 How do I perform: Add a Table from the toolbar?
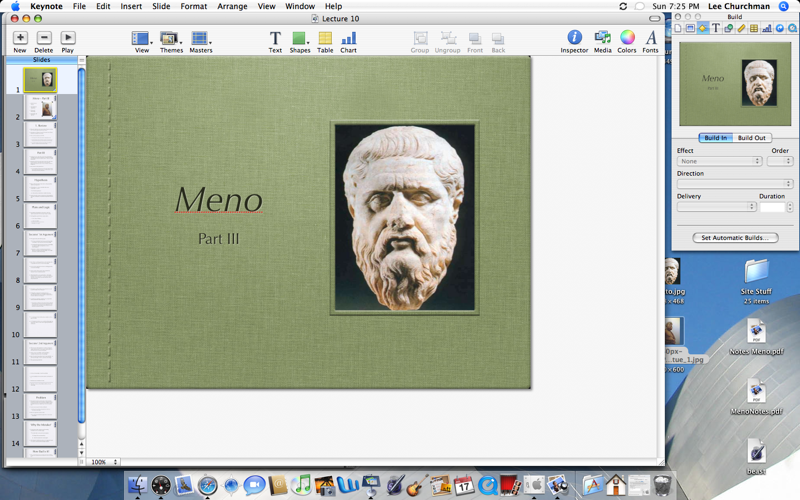coord(325,38)
